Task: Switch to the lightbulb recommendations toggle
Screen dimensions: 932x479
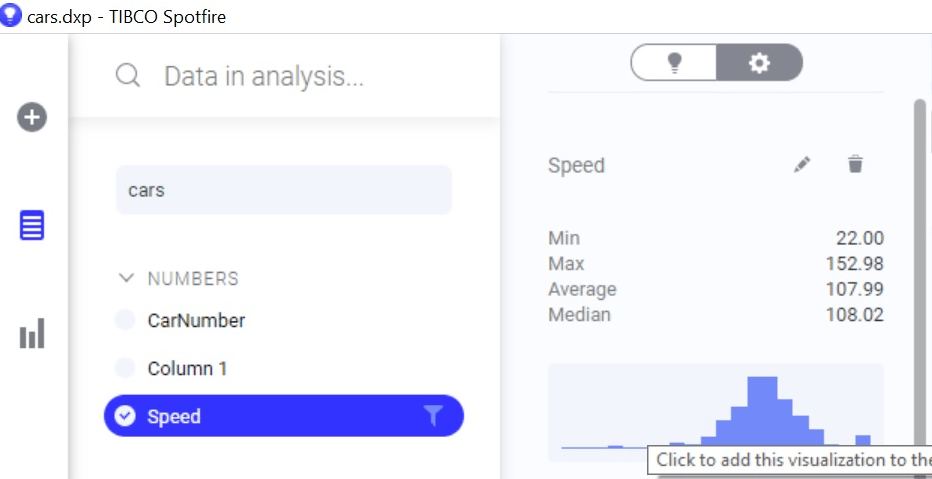Action: point(674,62)
